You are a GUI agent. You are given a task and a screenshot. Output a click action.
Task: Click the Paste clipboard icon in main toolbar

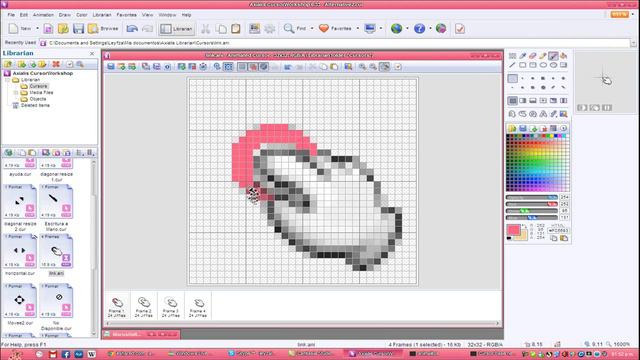[236, 29]
